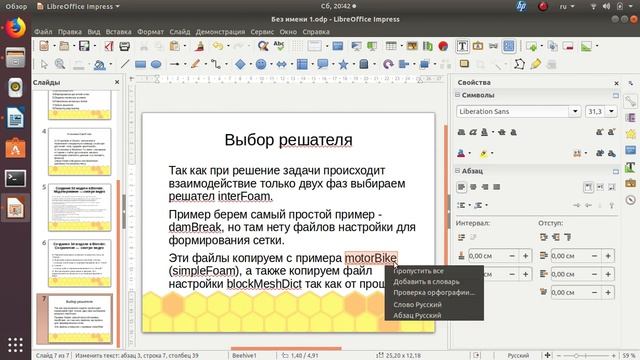Toggle the Display Grid toolbar button
This screenshot has width=640, height=360.
point(298,46)
